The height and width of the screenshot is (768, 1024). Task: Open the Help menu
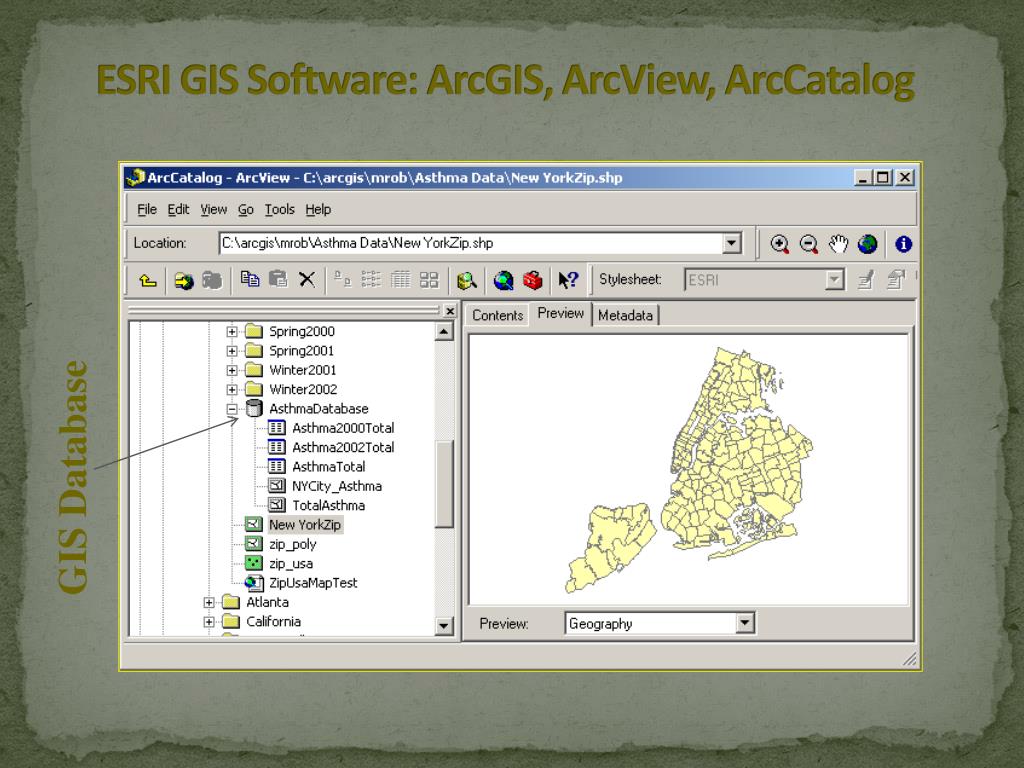[318, 210]
